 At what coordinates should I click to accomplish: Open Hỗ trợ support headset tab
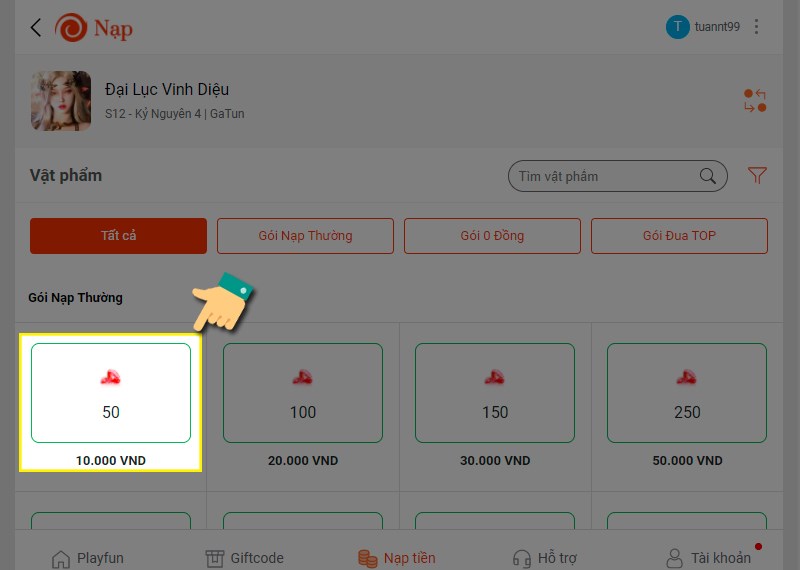[x=544, y=558]
